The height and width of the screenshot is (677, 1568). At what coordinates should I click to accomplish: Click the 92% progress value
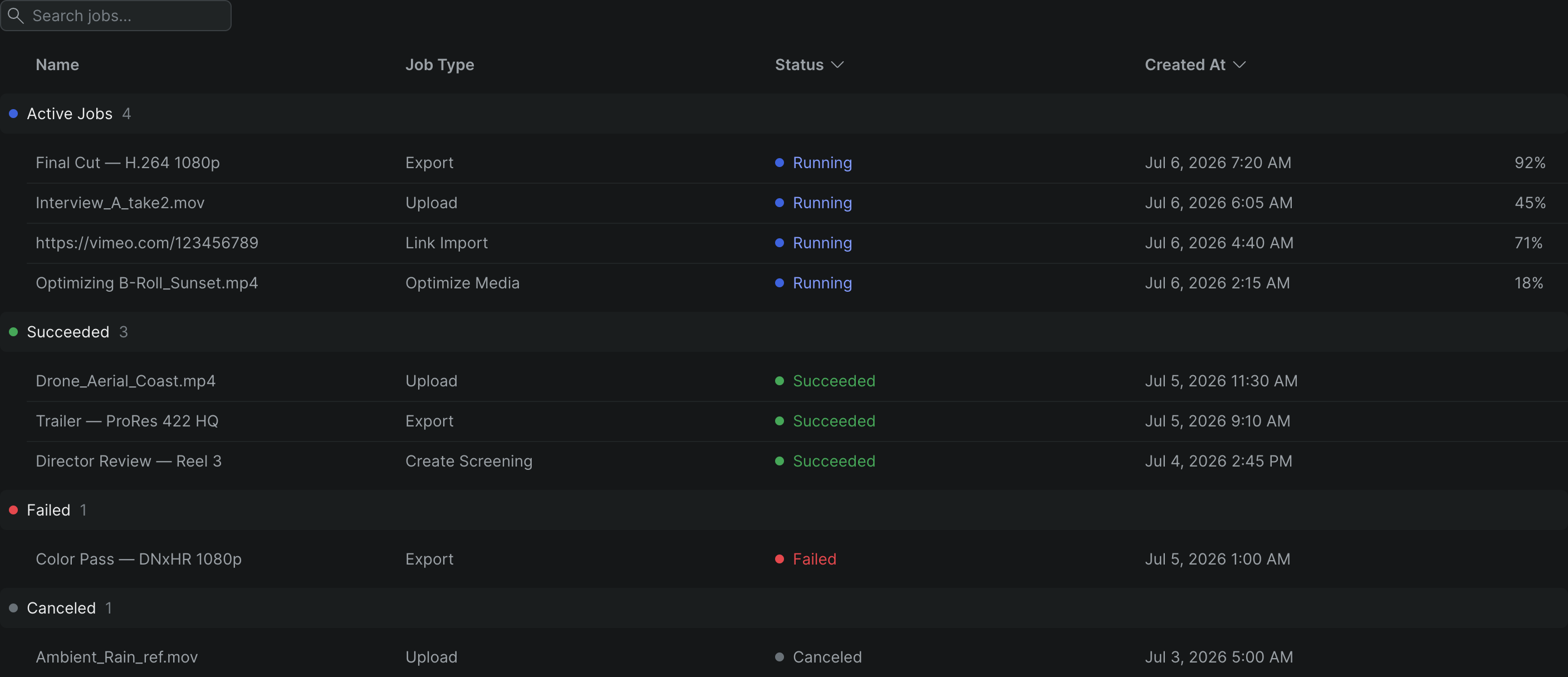pyautogui.click(x=1530, y=163)
